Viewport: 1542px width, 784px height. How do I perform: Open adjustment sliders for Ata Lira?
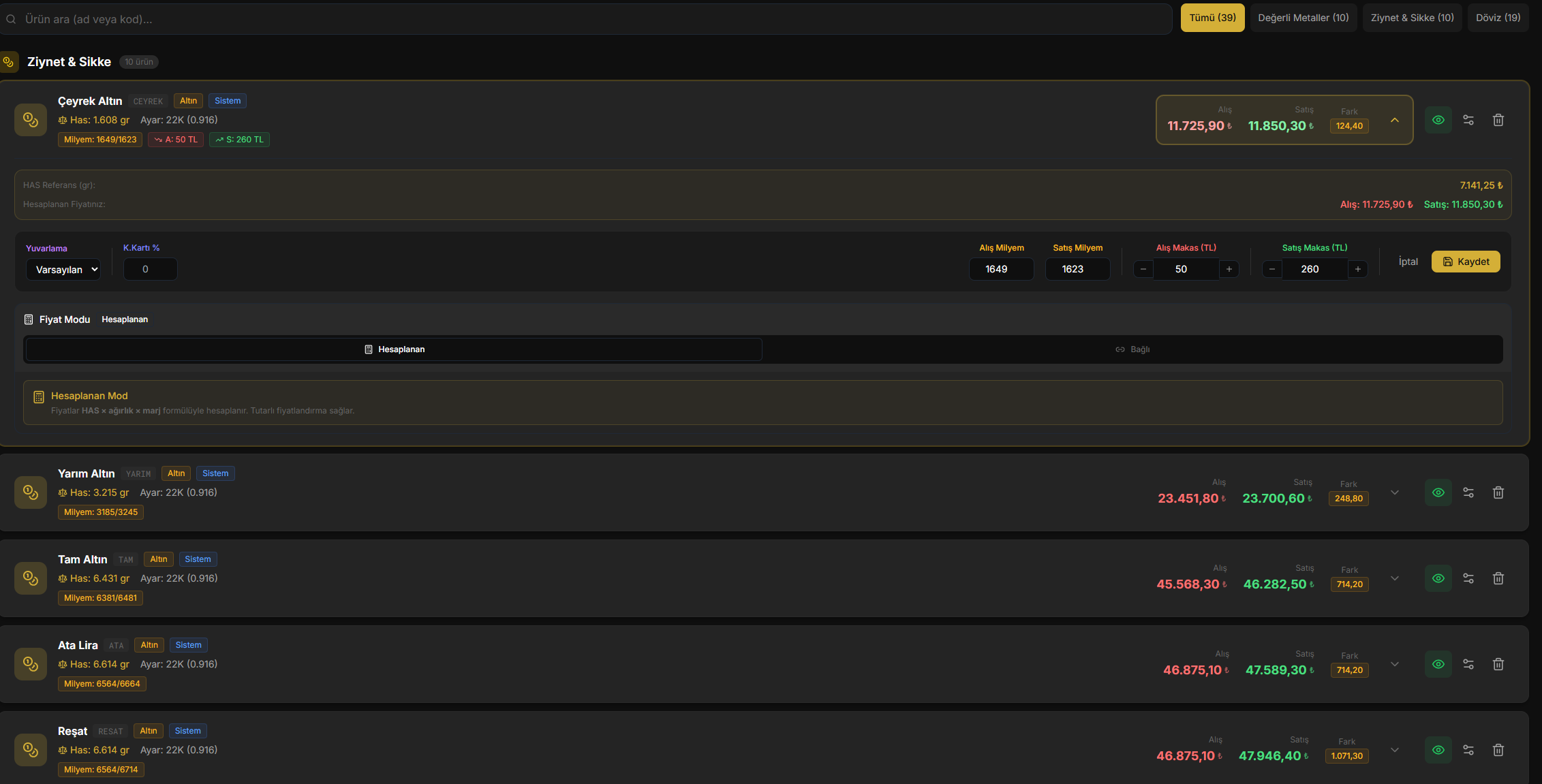point(1468,664)
